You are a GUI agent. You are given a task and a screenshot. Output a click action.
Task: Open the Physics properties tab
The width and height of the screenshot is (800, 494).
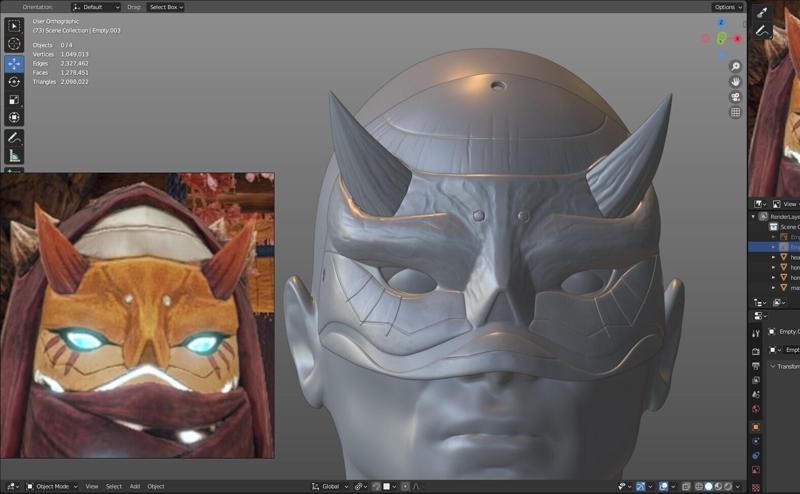756,441
